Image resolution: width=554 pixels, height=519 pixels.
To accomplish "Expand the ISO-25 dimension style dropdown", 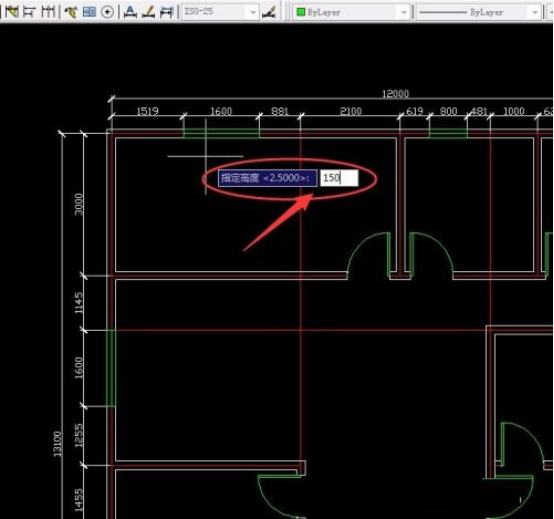I will coord(253,12).
